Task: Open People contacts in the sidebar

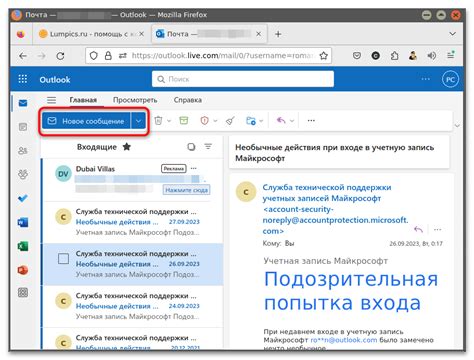Action: pos(23,151)
